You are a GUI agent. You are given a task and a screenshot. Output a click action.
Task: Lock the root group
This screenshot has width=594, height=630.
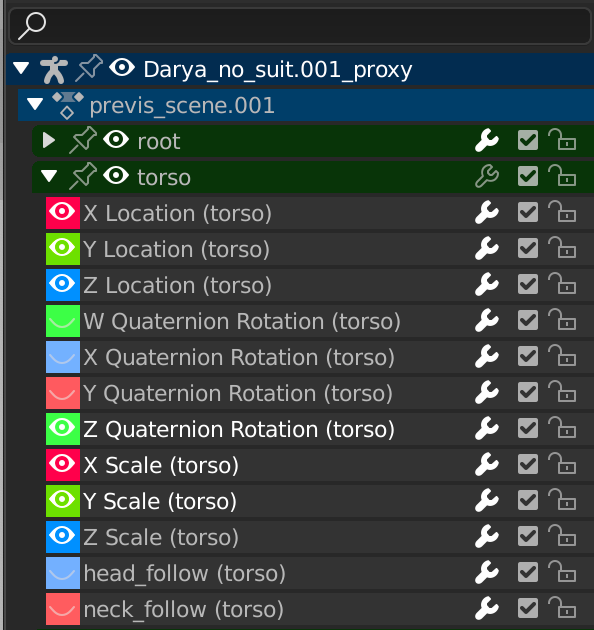pos(562,140)
